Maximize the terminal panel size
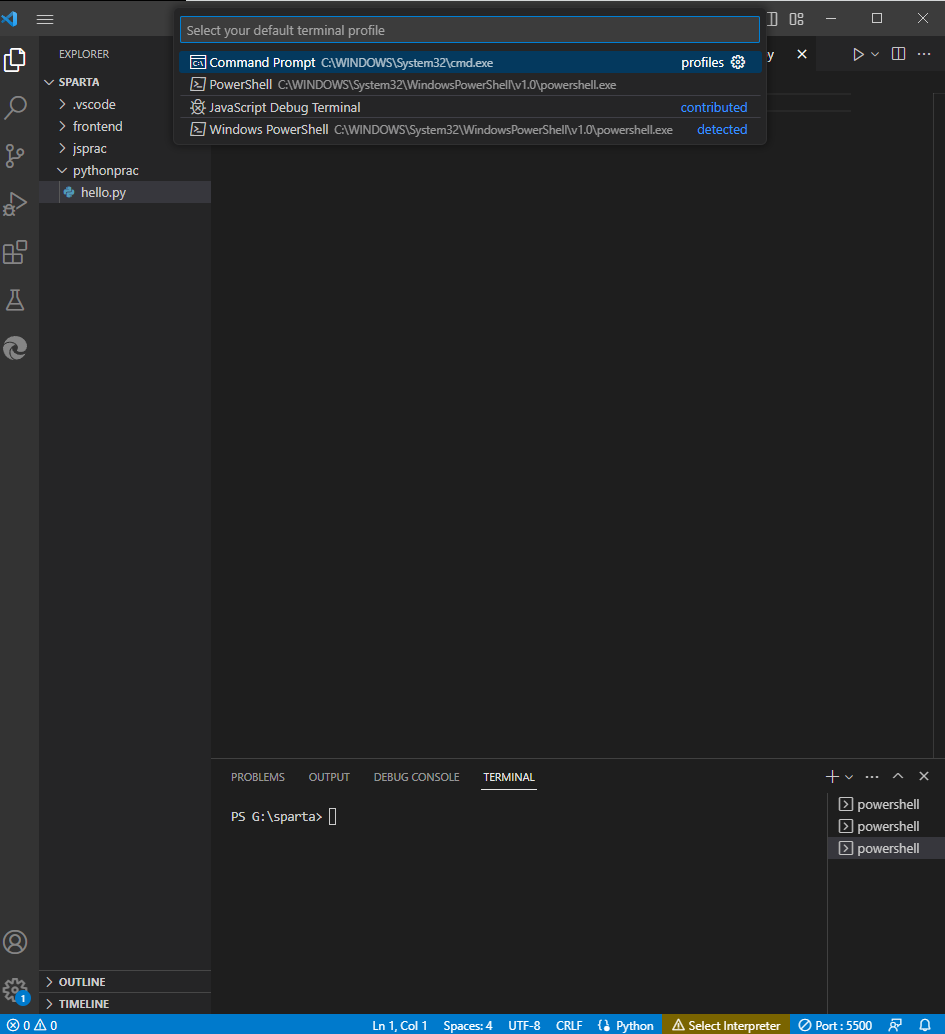Screen dimensions: 945x1034 point(898,776)
